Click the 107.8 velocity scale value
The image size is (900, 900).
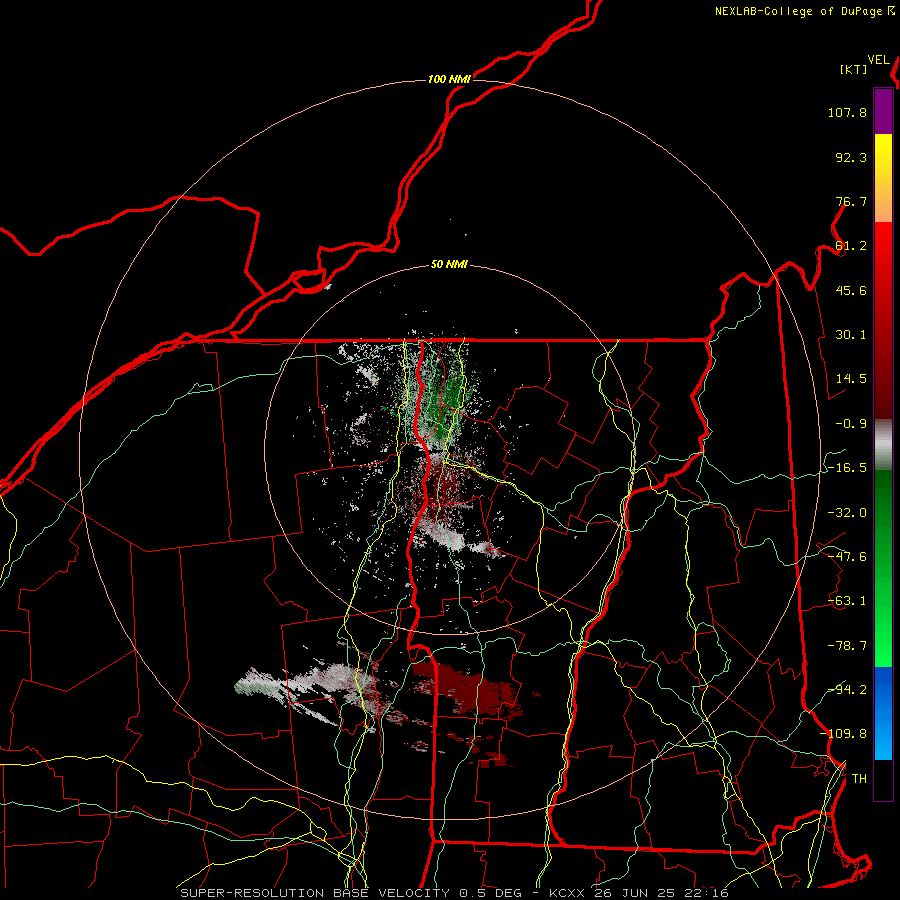coord(847,112)
